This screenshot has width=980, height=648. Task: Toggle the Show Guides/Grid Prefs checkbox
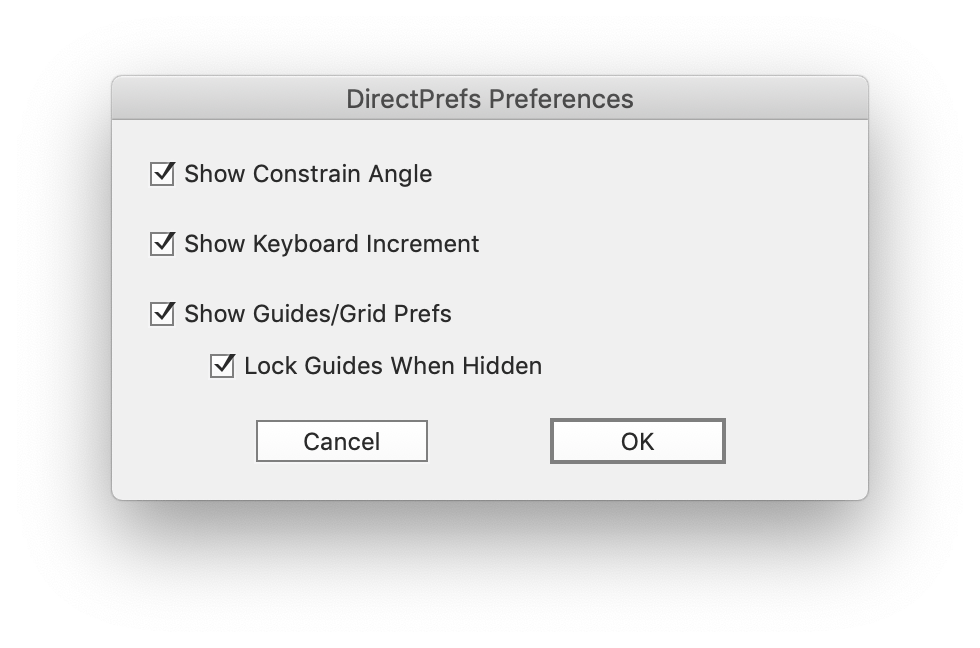tap(162, 314)
